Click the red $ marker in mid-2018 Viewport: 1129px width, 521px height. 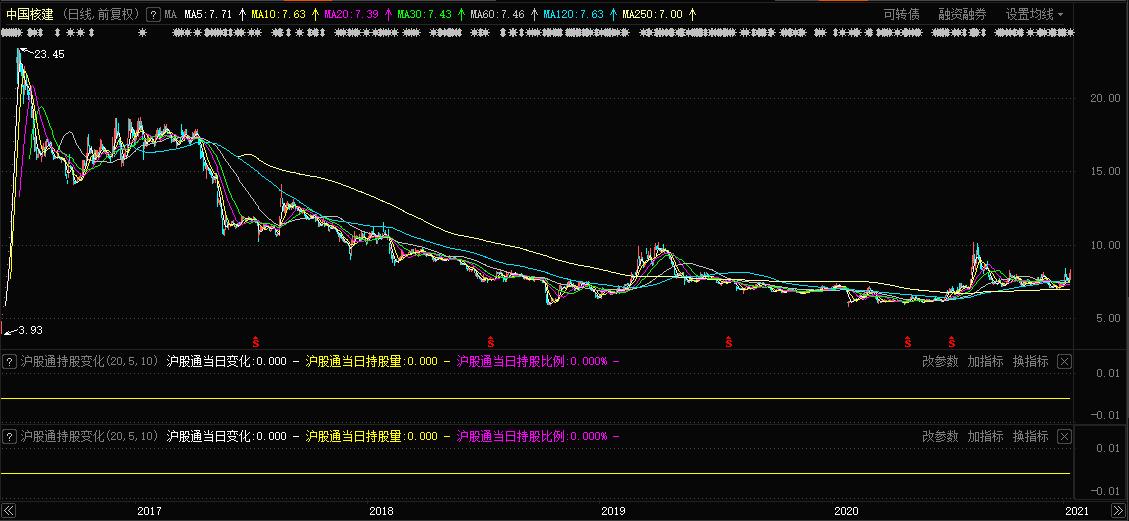pos(490,341)
